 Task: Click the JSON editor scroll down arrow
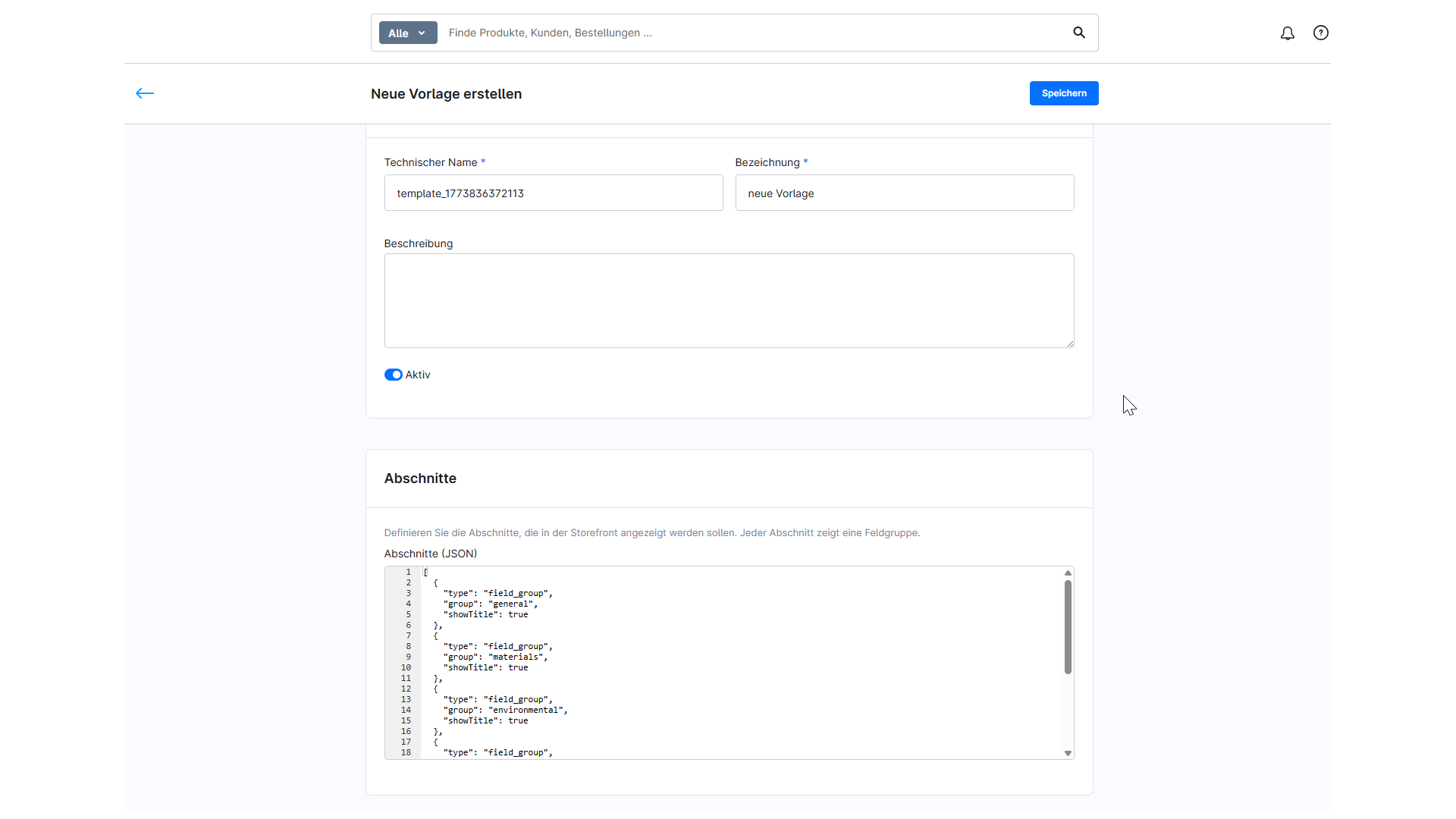[1068, 753]
